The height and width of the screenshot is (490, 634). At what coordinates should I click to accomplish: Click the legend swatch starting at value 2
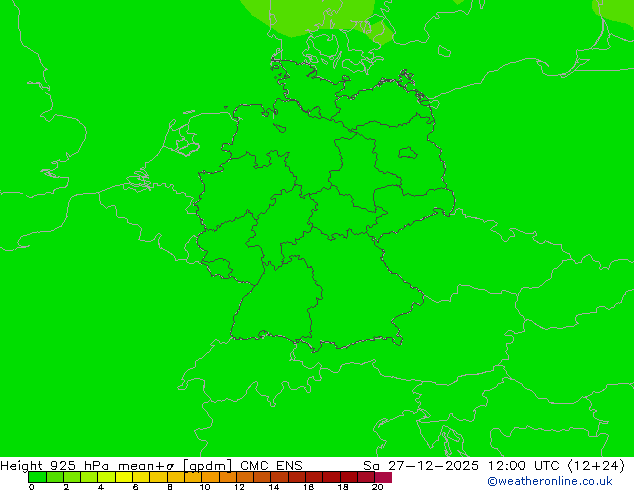coord(72,477)
